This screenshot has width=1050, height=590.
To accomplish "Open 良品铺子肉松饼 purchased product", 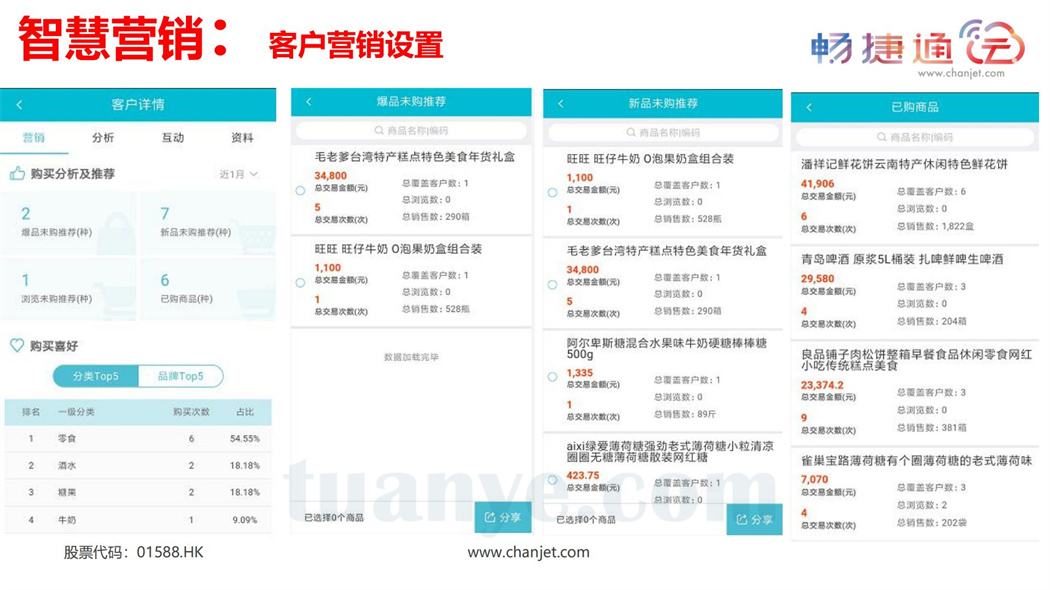I will click(x=915, y=393).
